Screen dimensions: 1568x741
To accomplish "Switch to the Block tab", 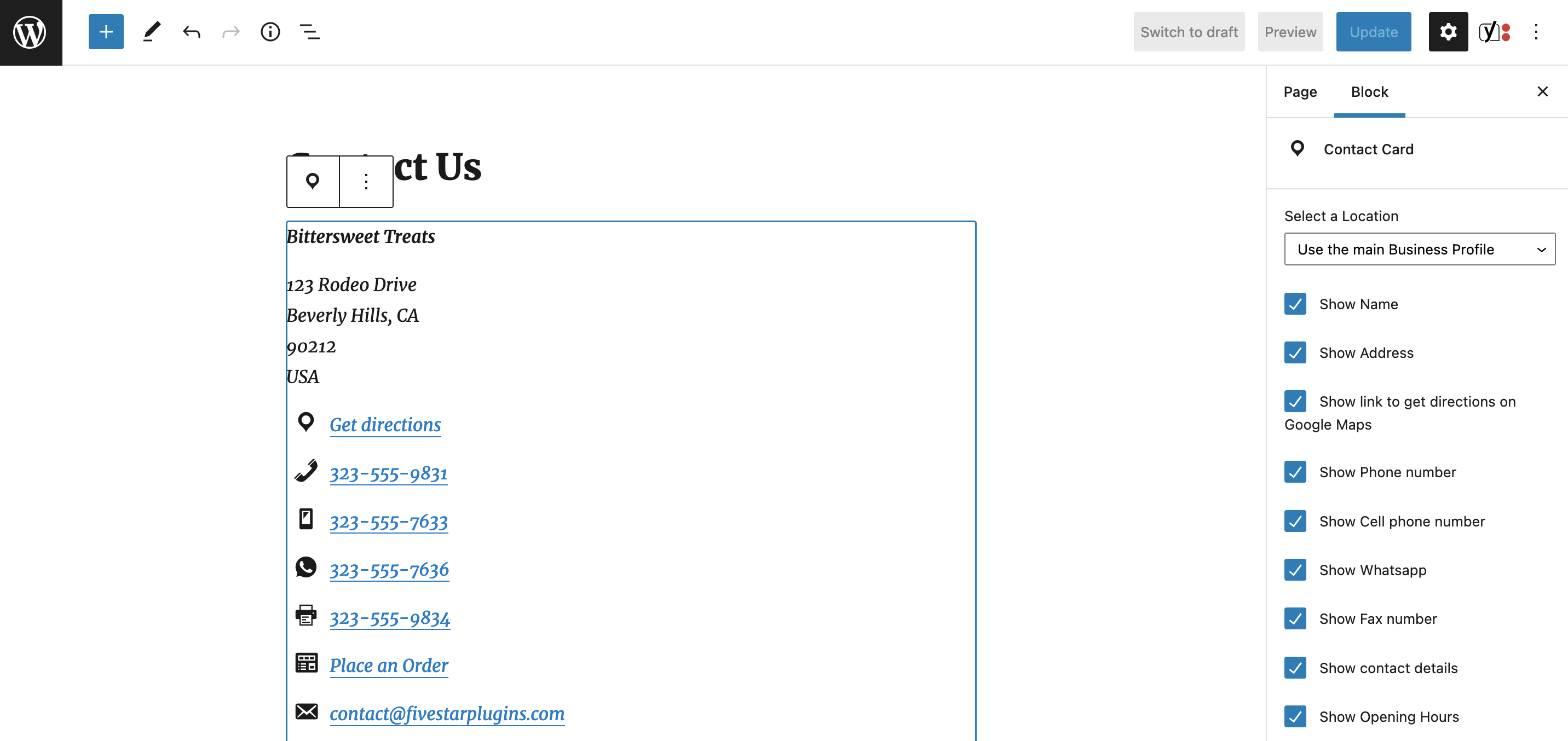I will pyautogui.click(x=1369, y=91).
